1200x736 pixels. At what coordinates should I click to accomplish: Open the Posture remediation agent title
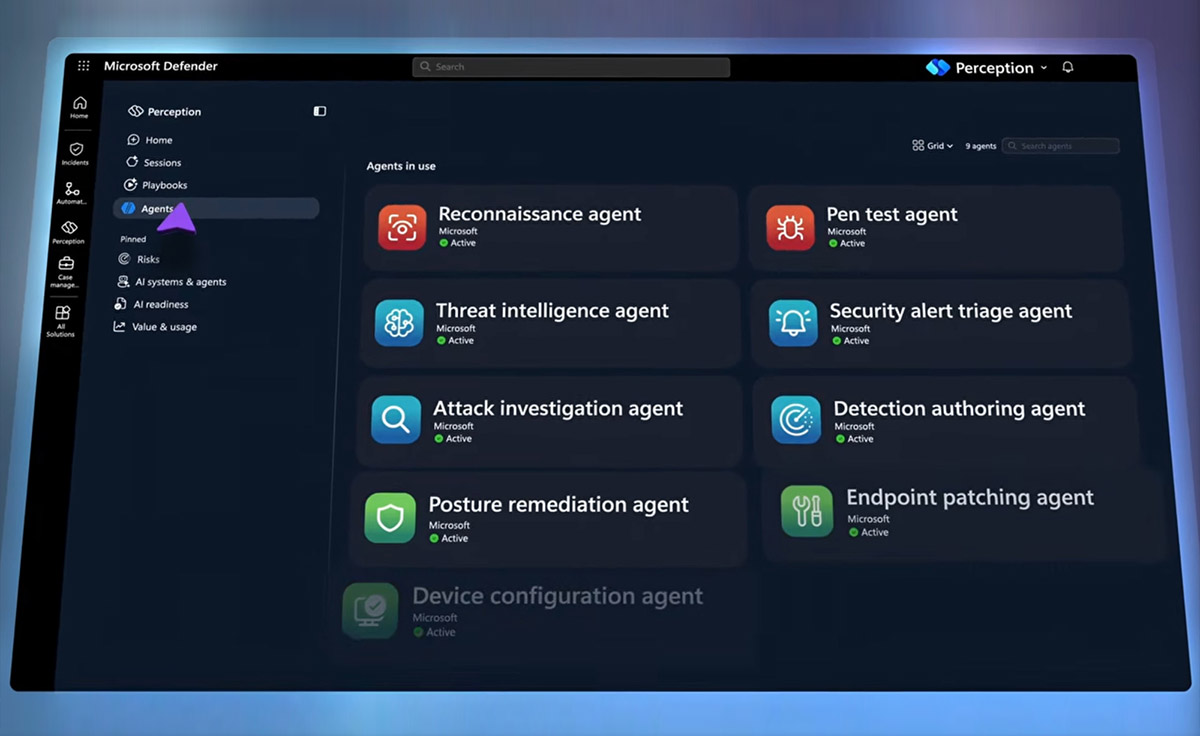coord(559,505)
